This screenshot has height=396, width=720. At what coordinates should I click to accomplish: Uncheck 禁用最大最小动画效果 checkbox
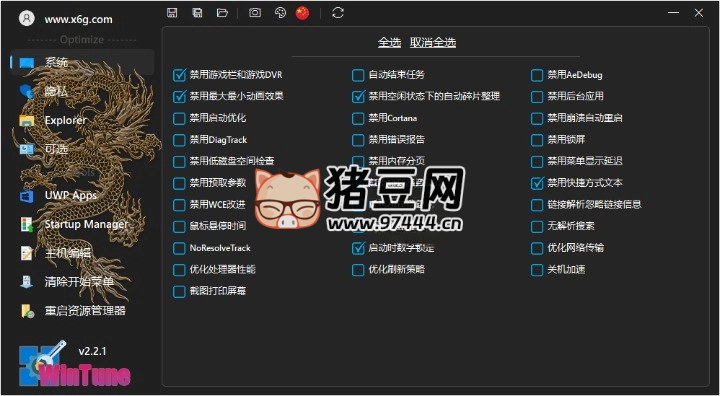179,96
